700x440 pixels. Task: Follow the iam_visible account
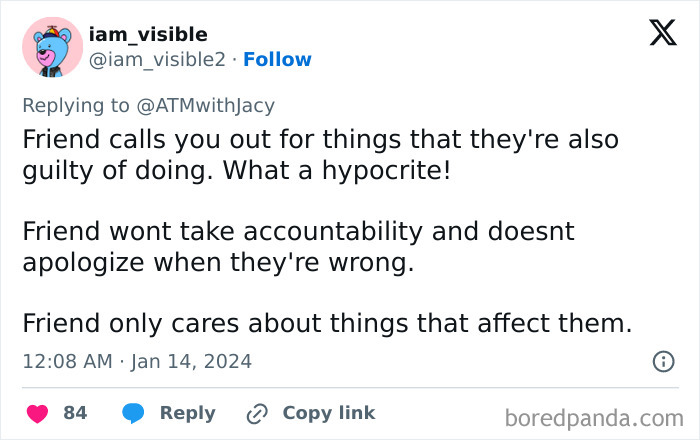pos(277,60)
